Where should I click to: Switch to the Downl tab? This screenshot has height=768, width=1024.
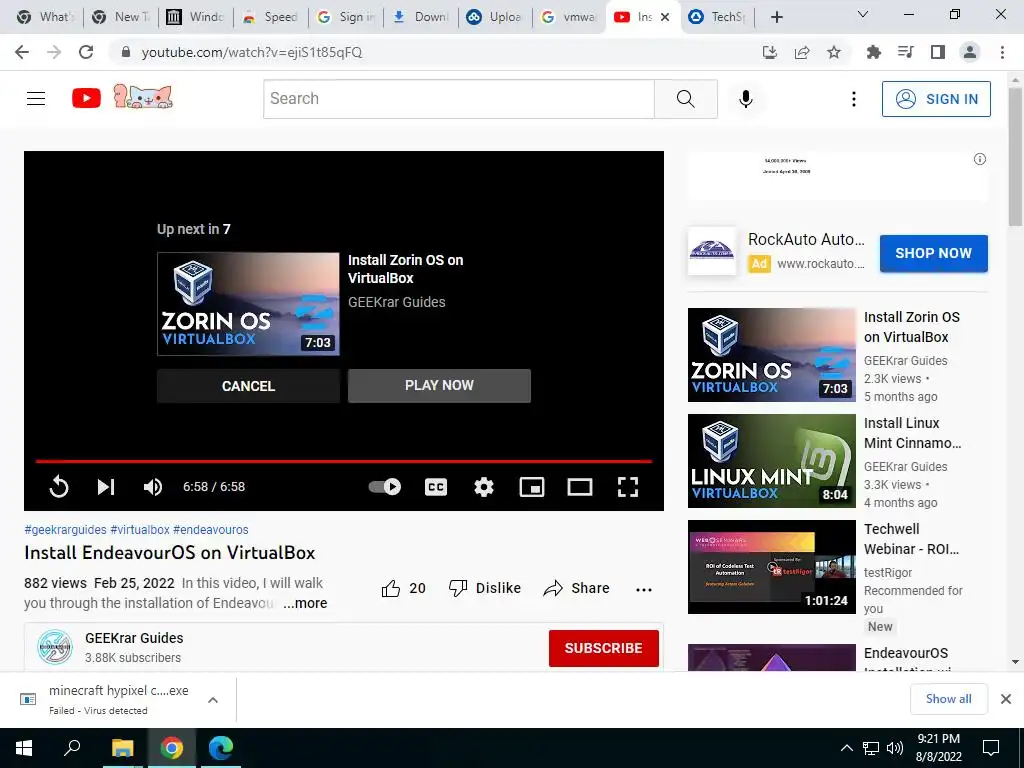pyautogui.click(x=420, y=17)
